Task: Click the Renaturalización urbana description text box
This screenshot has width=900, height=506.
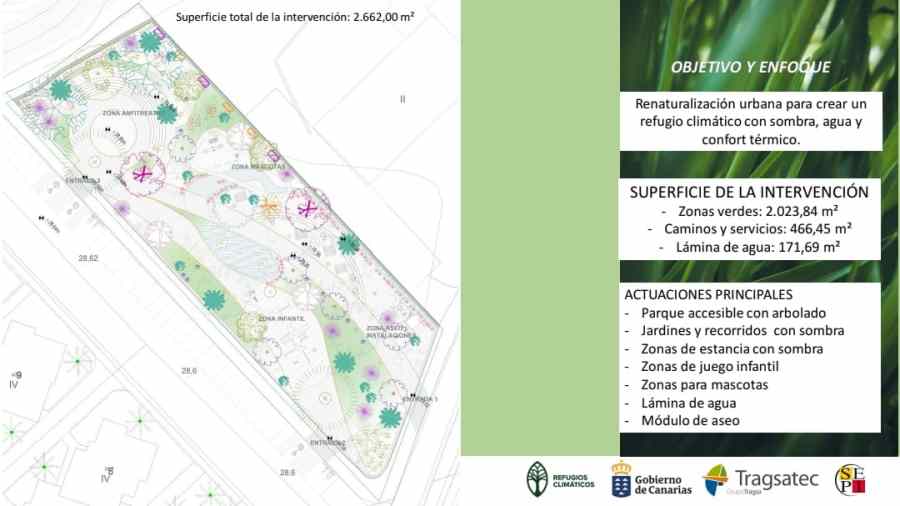Action: [749, 122]
